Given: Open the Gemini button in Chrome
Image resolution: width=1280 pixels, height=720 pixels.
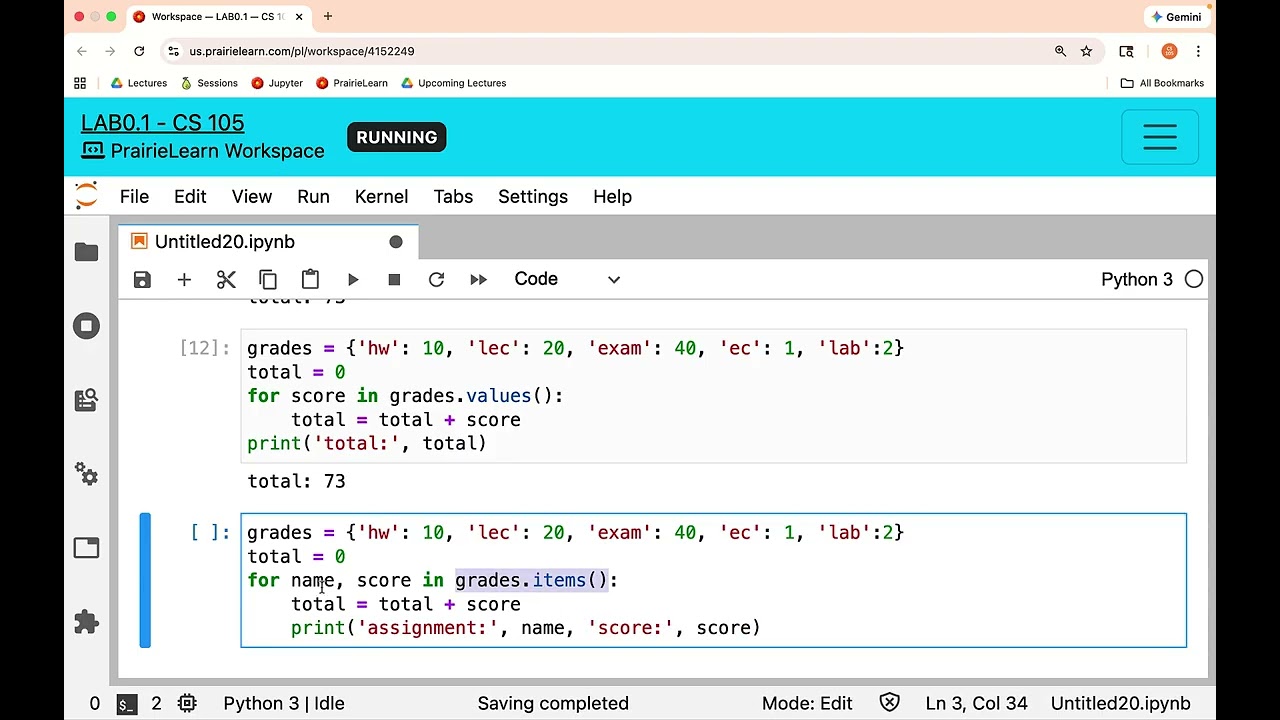Looking at the screenshot, I should coord(1176,17).
